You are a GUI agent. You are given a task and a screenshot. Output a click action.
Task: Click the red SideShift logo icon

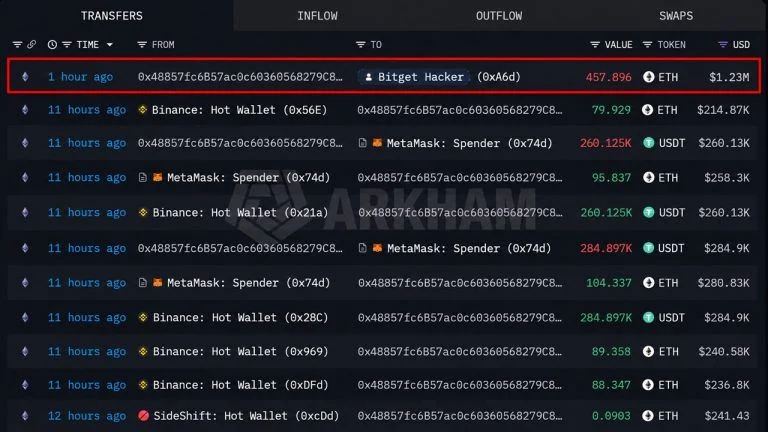pos(144,416)
